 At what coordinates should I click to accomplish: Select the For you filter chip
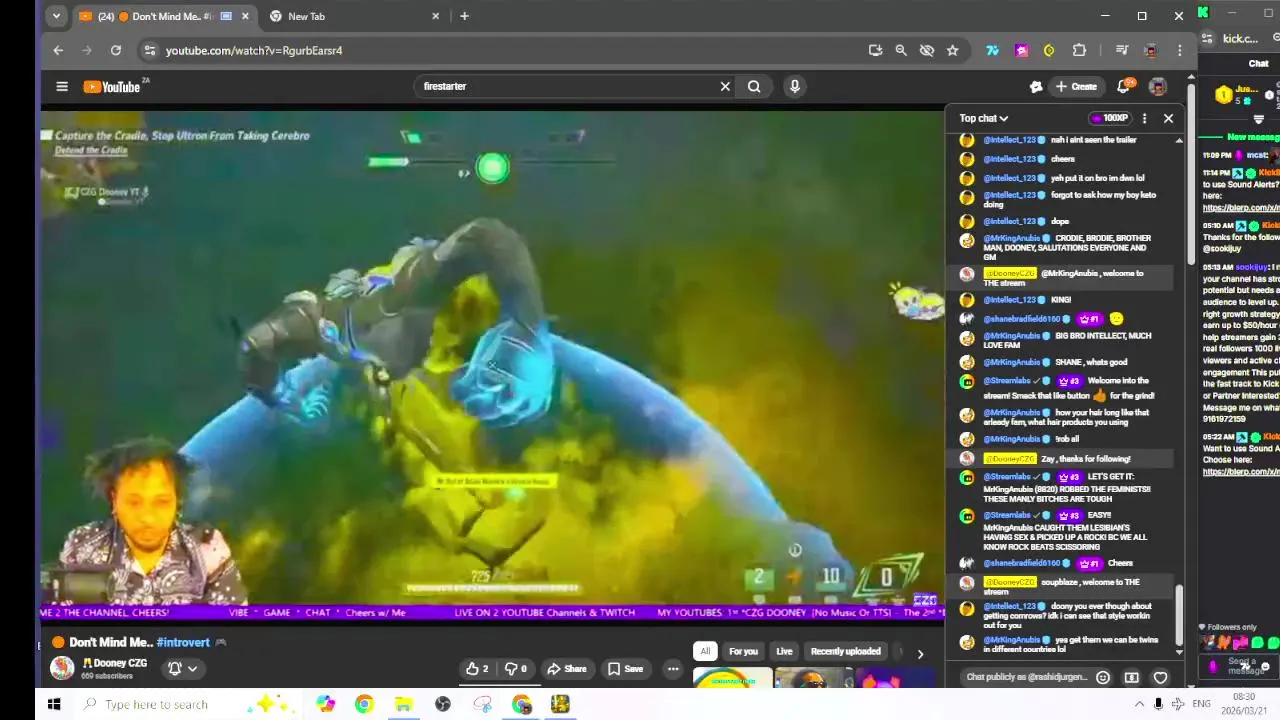point(743,651)
